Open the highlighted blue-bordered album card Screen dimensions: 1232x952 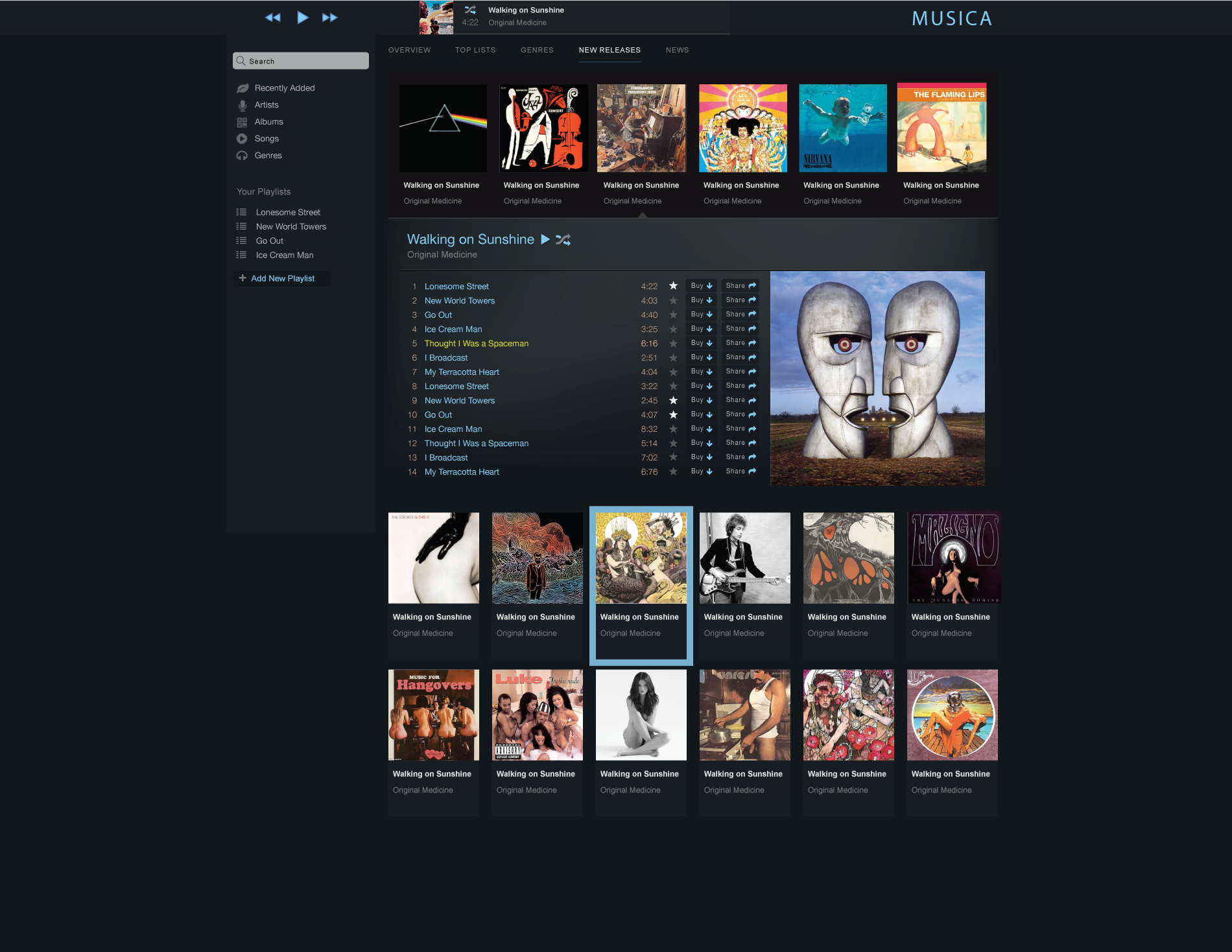(x=641, y=586)
